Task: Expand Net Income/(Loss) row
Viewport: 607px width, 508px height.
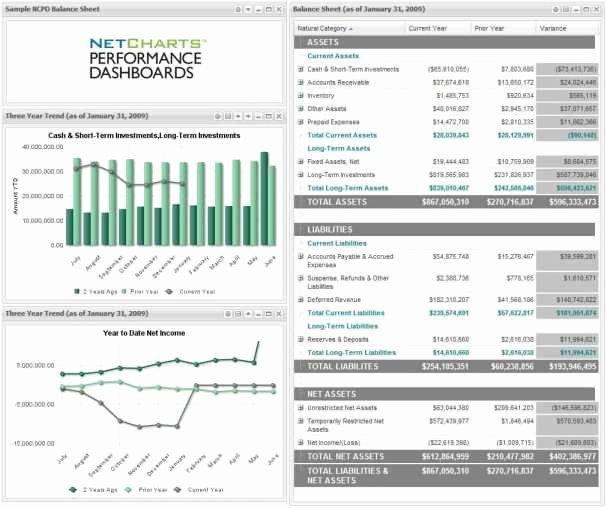Action: [300, 443]
